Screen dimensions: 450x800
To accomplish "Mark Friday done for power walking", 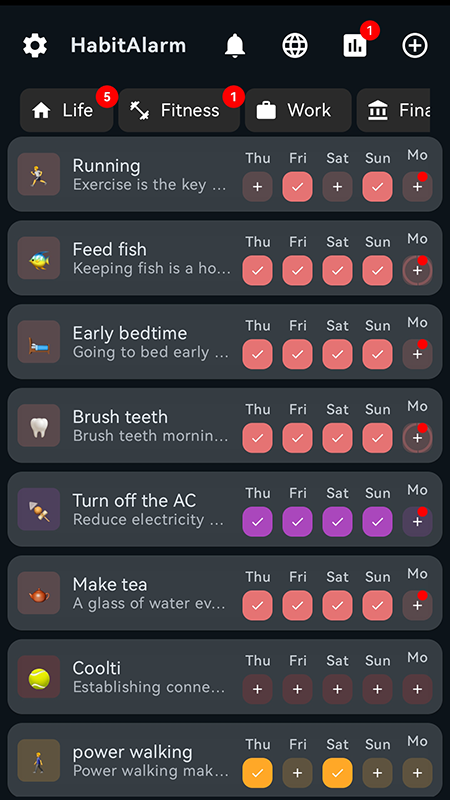I will (x=297, y=773).
